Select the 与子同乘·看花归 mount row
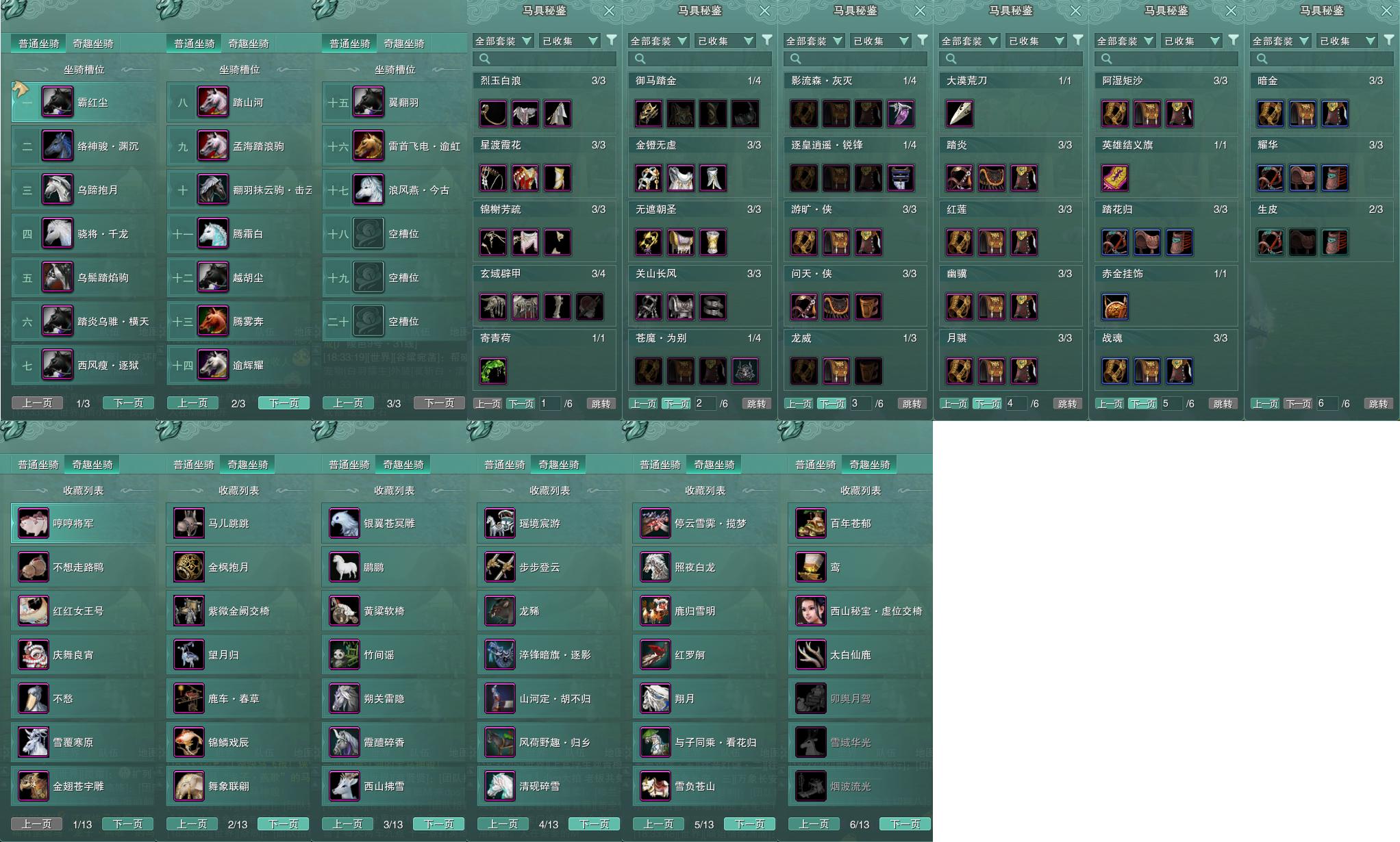The height and width of the screenshot is (842, 1400). point(705,742)
